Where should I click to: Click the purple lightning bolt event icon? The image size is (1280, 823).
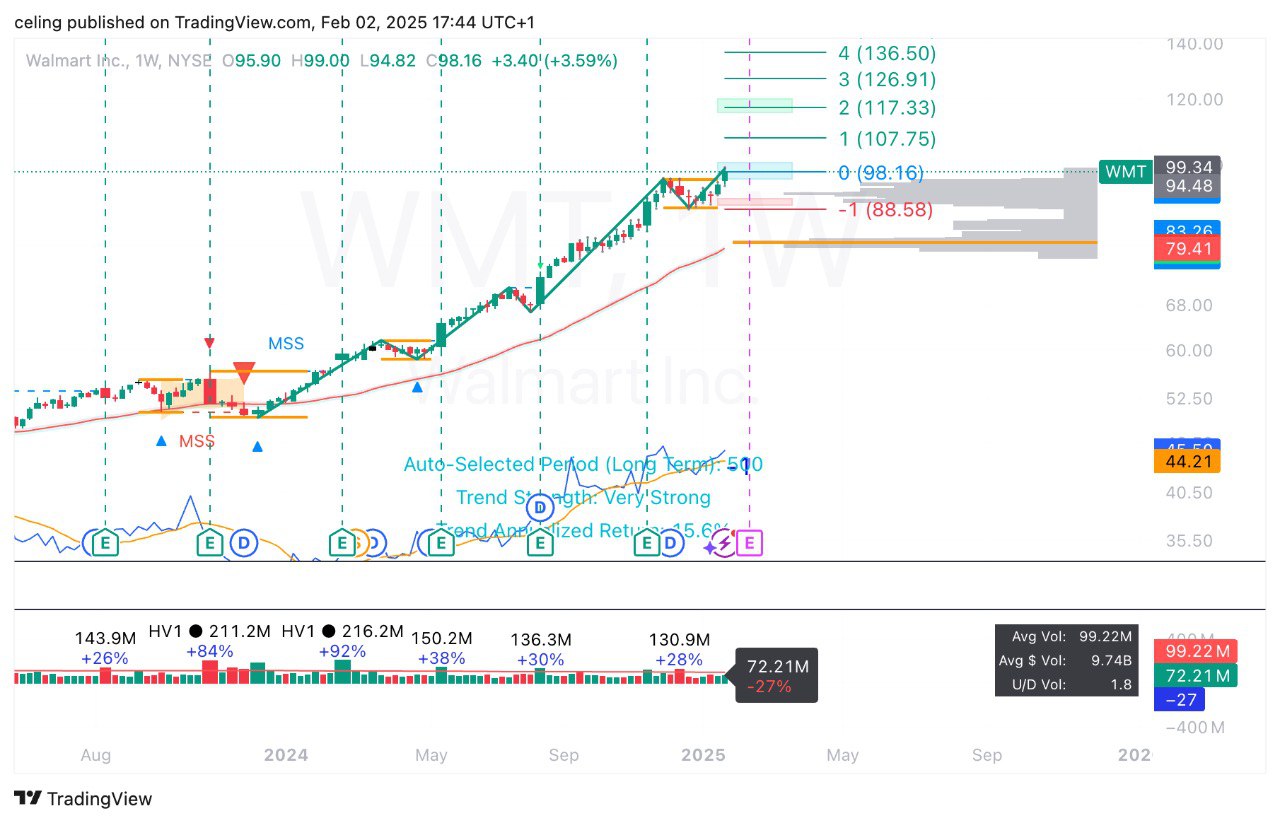point(719,545)
